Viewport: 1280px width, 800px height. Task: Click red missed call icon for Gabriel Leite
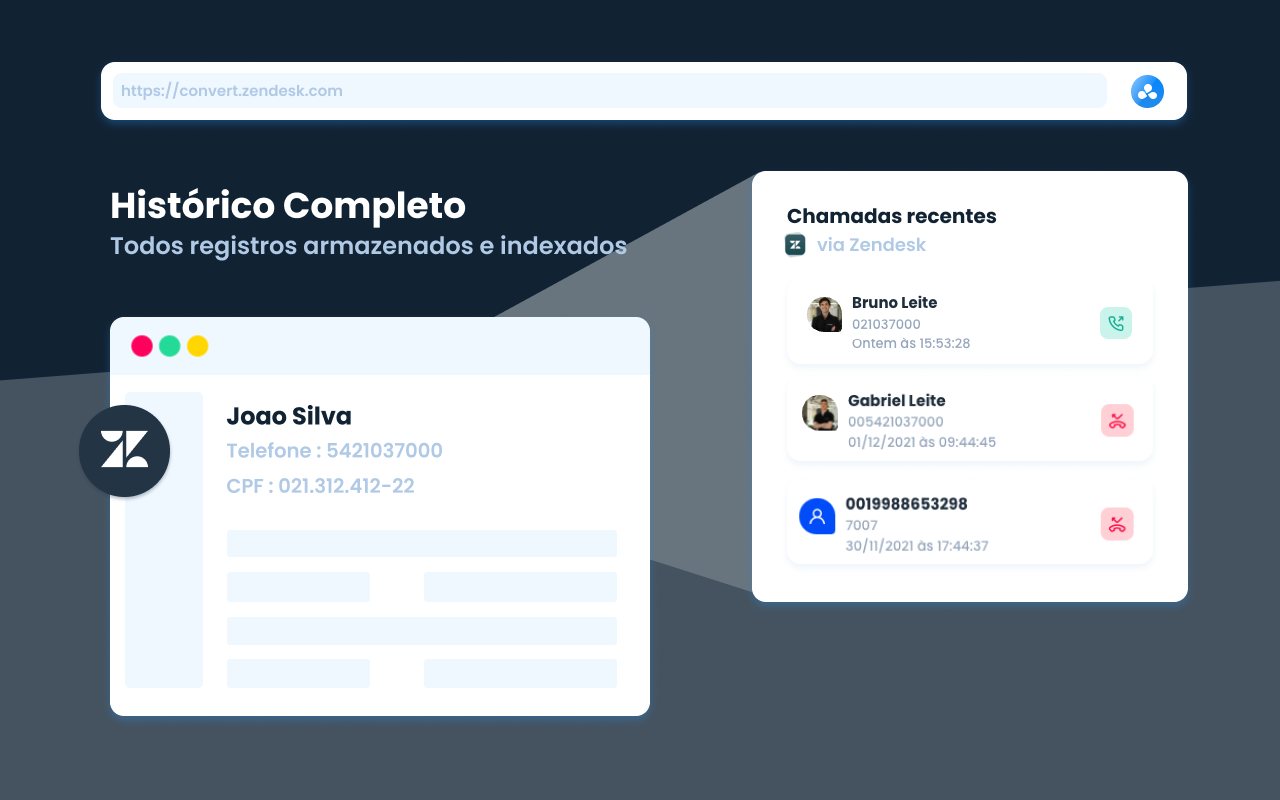tap(1117, 421)
